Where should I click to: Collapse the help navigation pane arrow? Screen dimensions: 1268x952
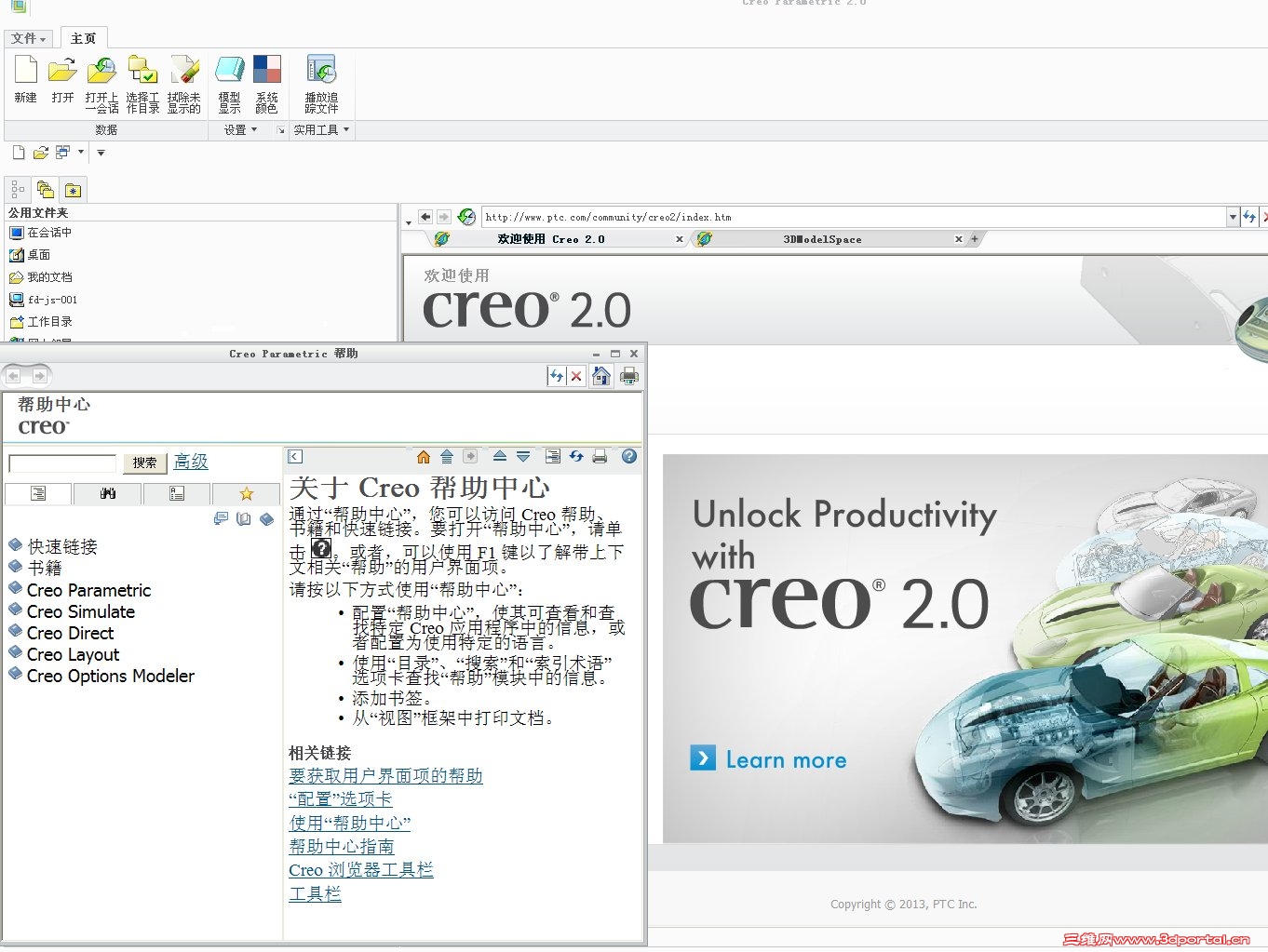pos(295,456)
